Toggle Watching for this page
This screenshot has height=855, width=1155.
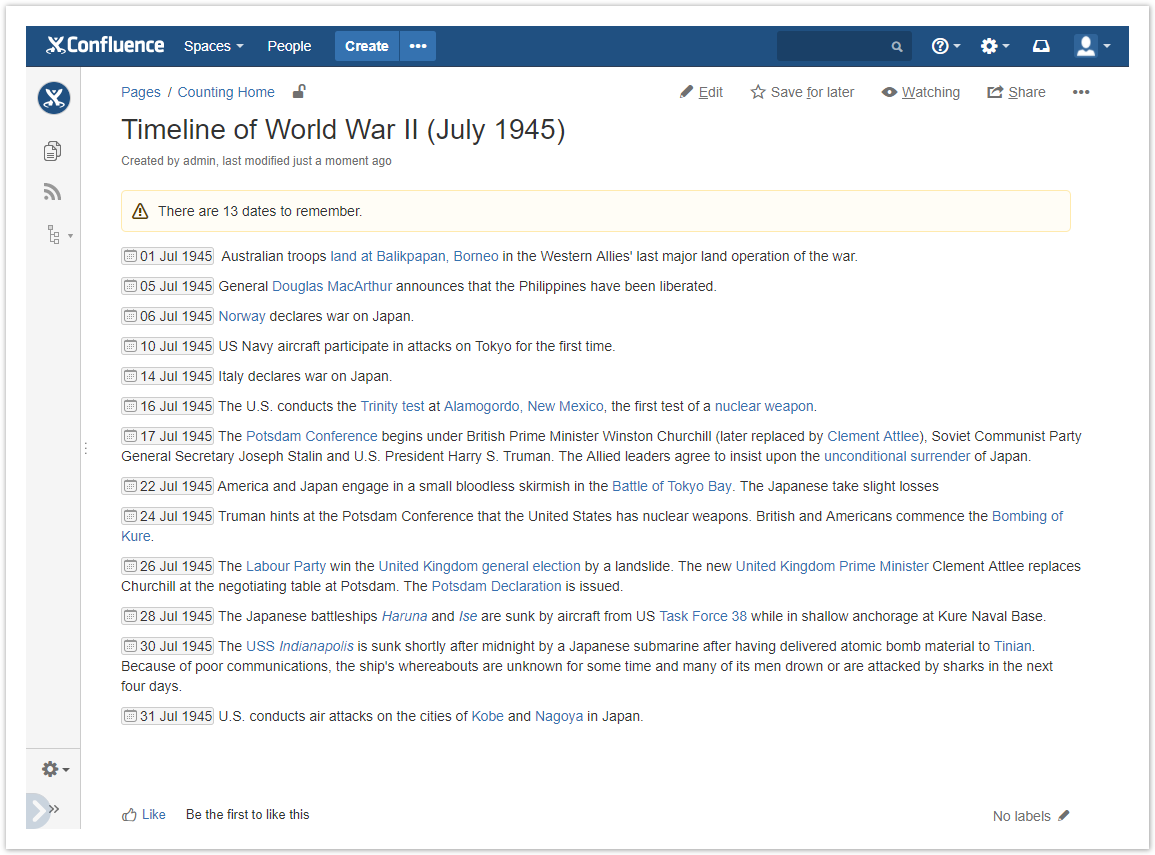pos(921,92)
